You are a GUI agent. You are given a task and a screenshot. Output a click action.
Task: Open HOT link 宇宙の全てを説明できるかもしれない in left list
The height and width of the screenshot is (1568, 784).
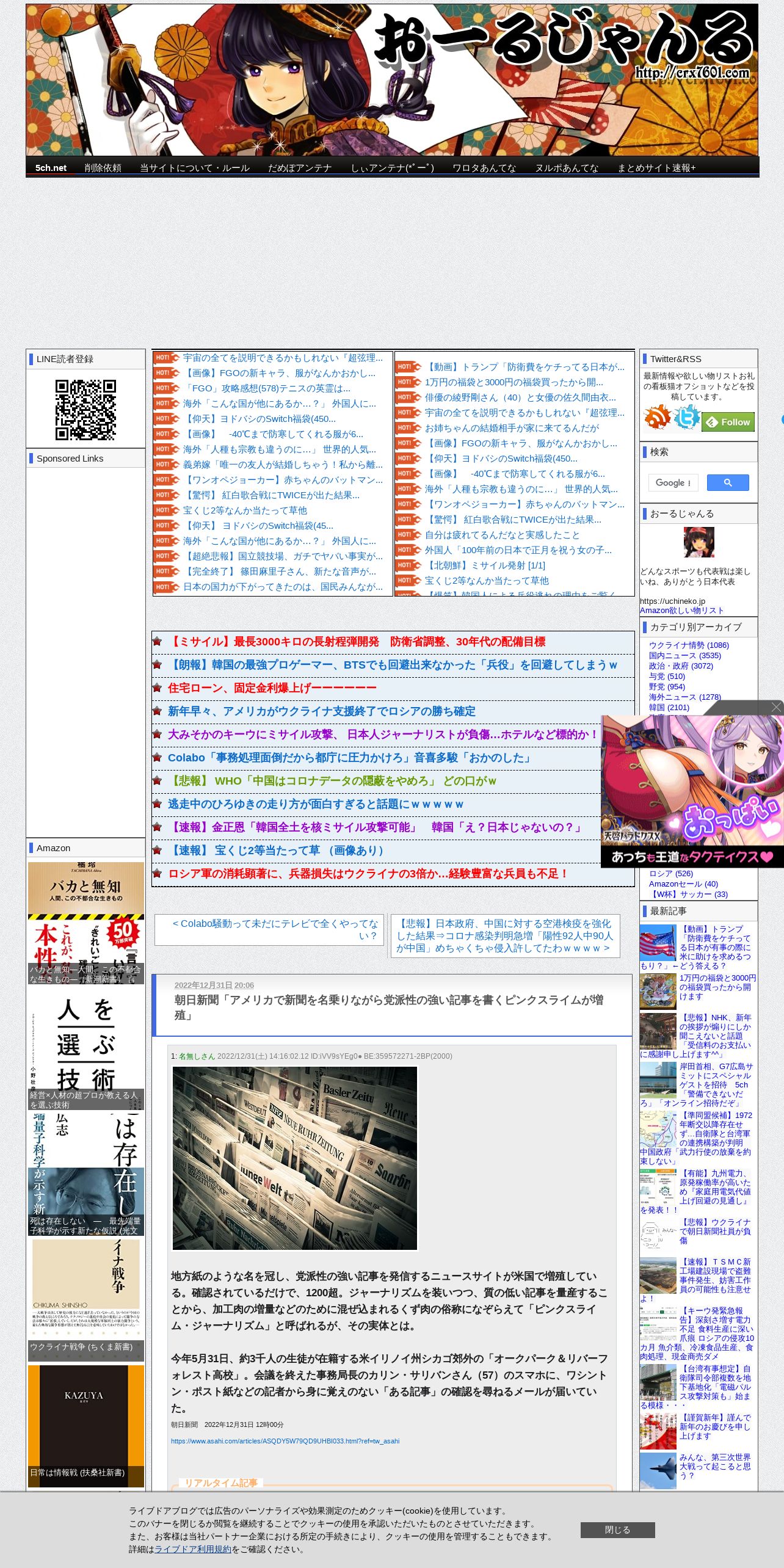283,358
